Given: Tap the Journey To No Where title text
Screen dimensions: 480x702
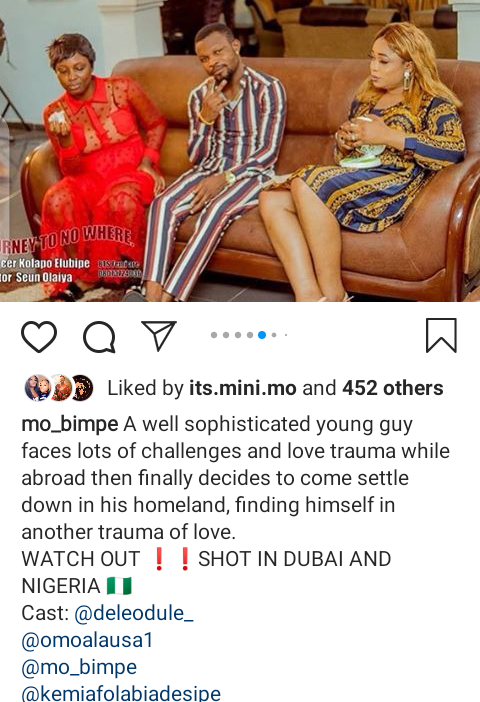Looking at the screenshot, I should (67, 241).
